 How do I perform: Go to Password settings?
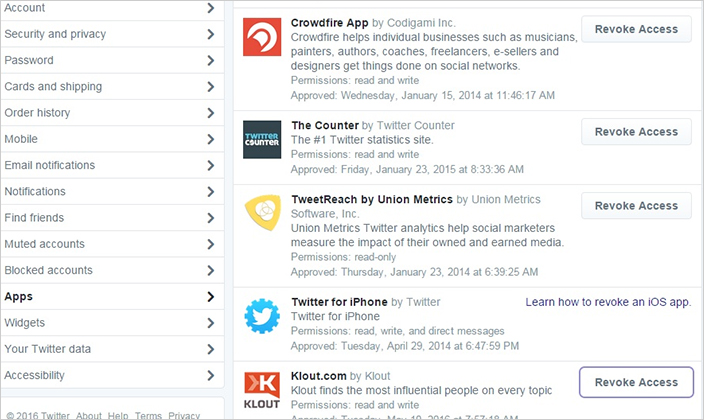[29, 60]
